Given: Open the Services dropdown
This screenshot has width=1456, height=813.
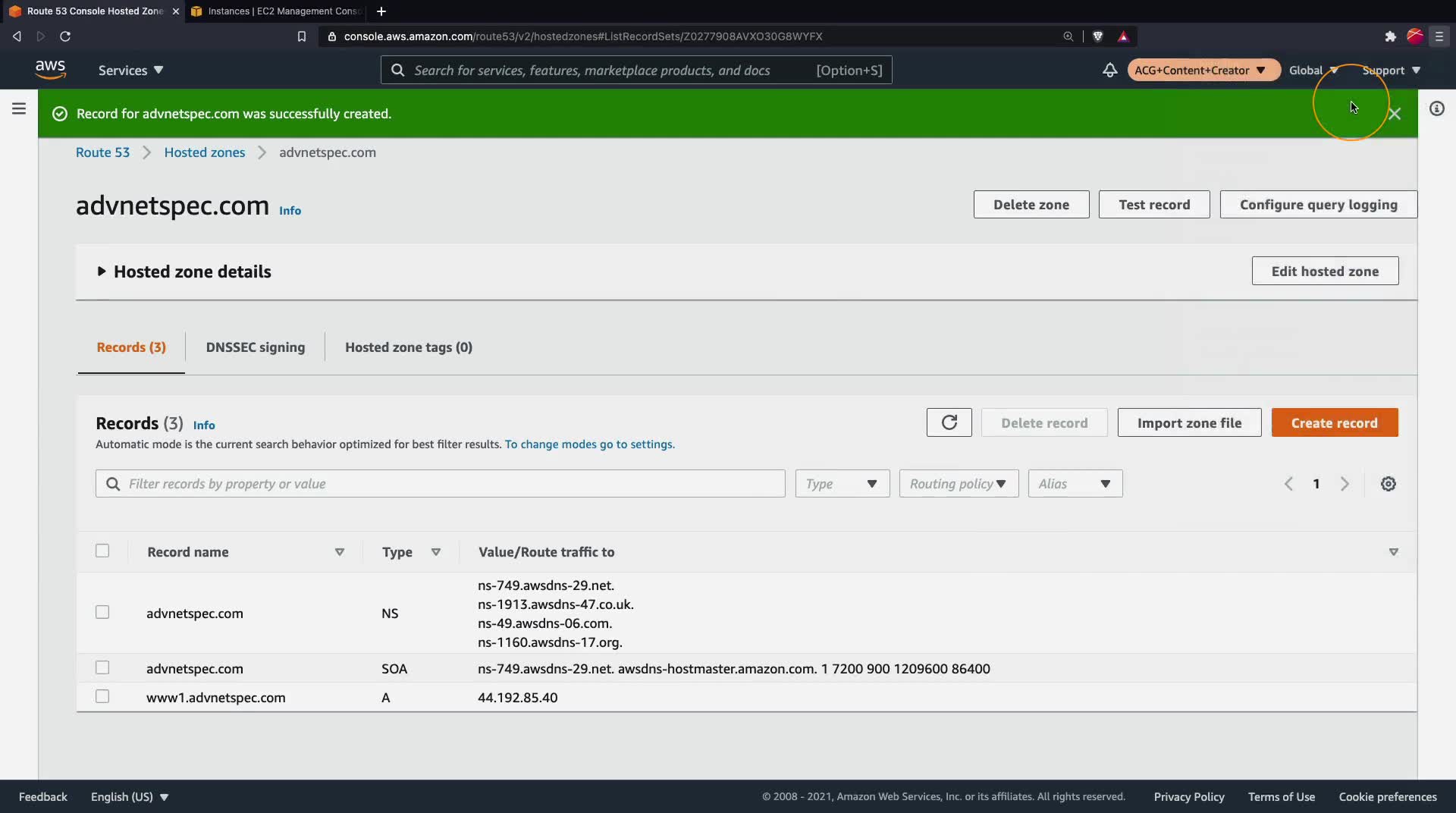Looking at the screenshot, I should coord(130,70).
